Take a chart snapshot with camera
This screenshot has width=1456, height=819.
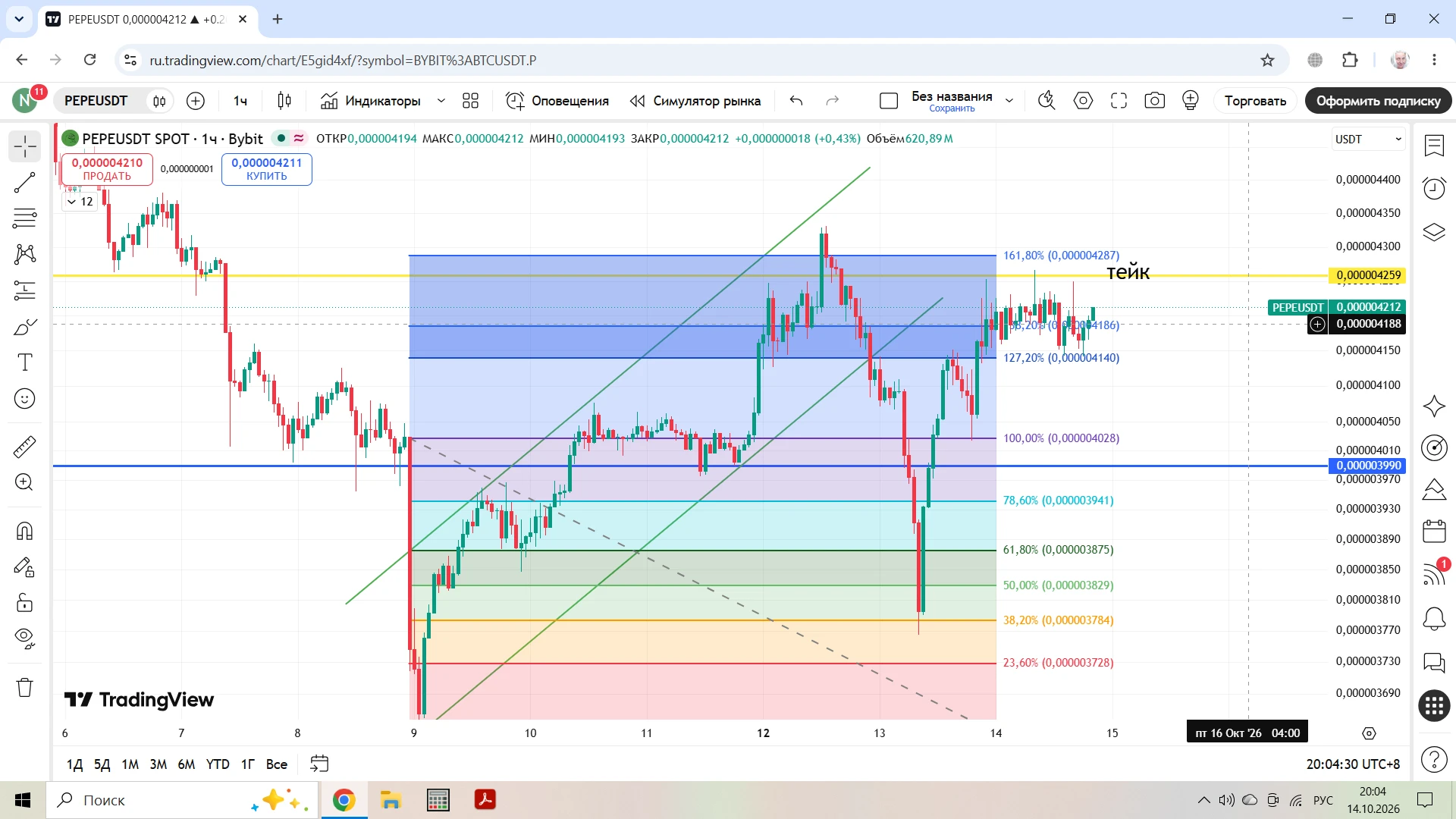[1154, 101]
